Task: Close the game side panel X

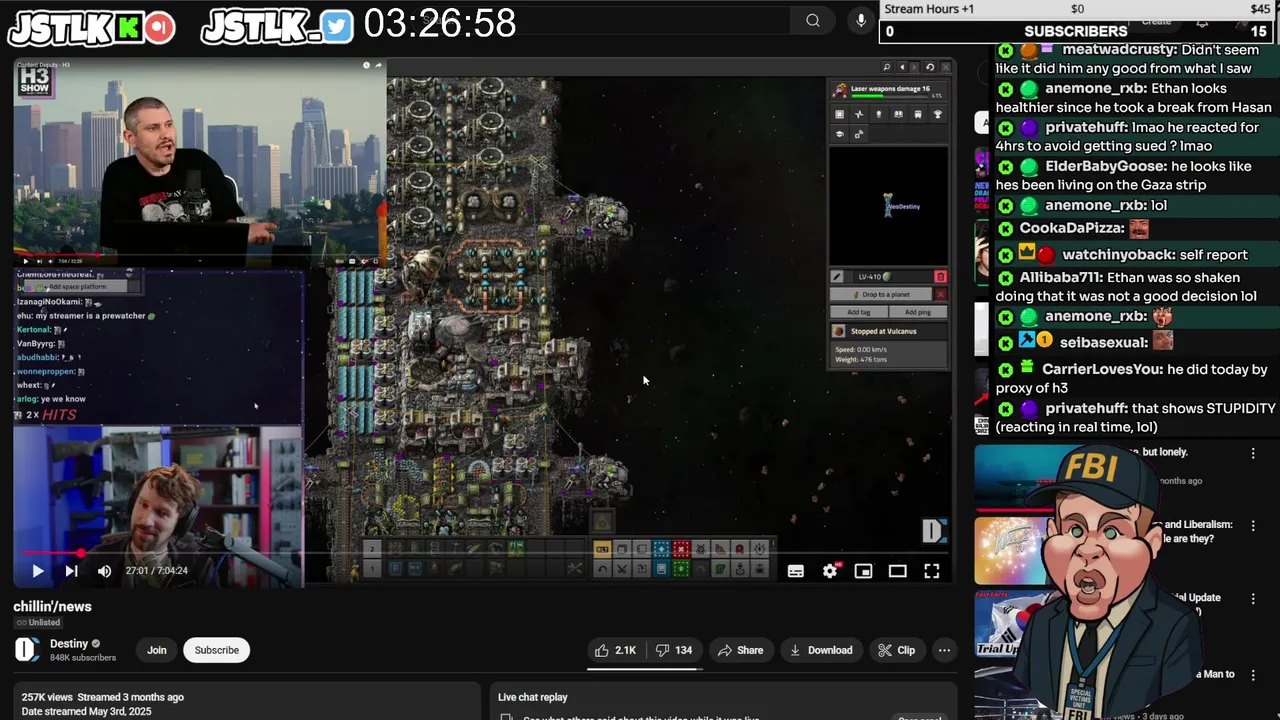Action: [945, 66]
